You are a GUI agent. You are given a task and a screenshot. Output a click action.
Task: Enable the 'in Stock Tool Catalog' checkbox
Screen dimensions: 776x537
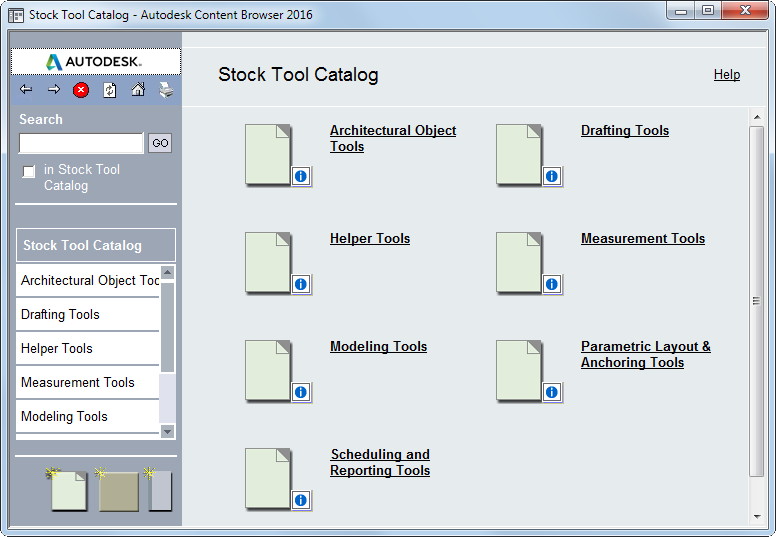click(x=29, y=172)
